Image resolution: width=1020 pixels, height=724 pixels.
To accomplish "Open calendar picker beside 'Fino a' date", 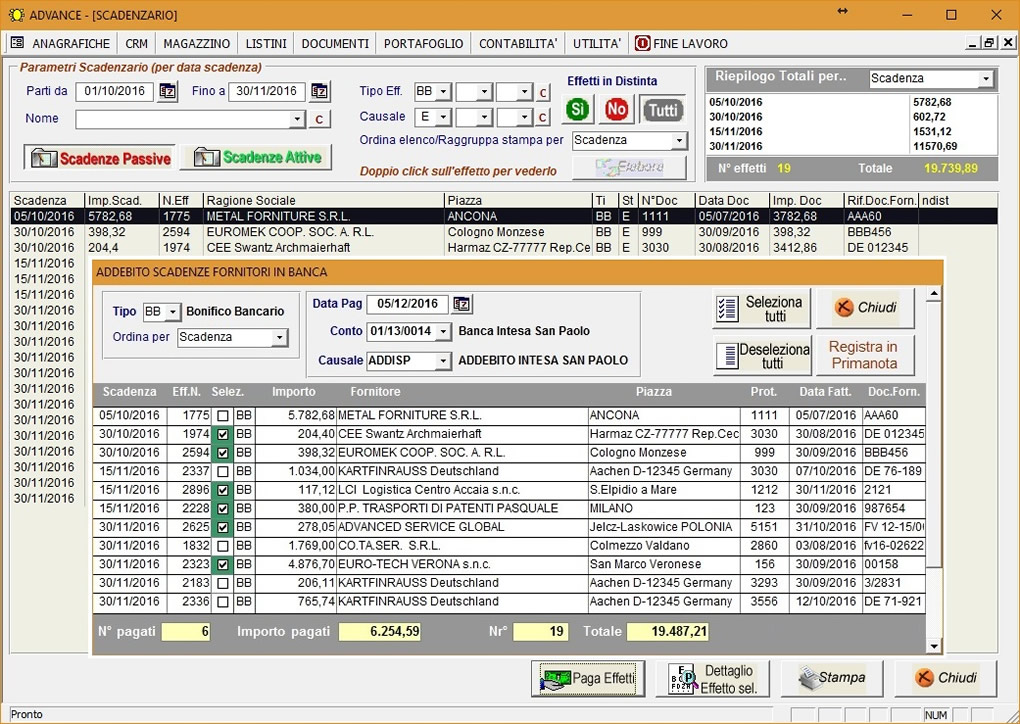I will 319,91.
